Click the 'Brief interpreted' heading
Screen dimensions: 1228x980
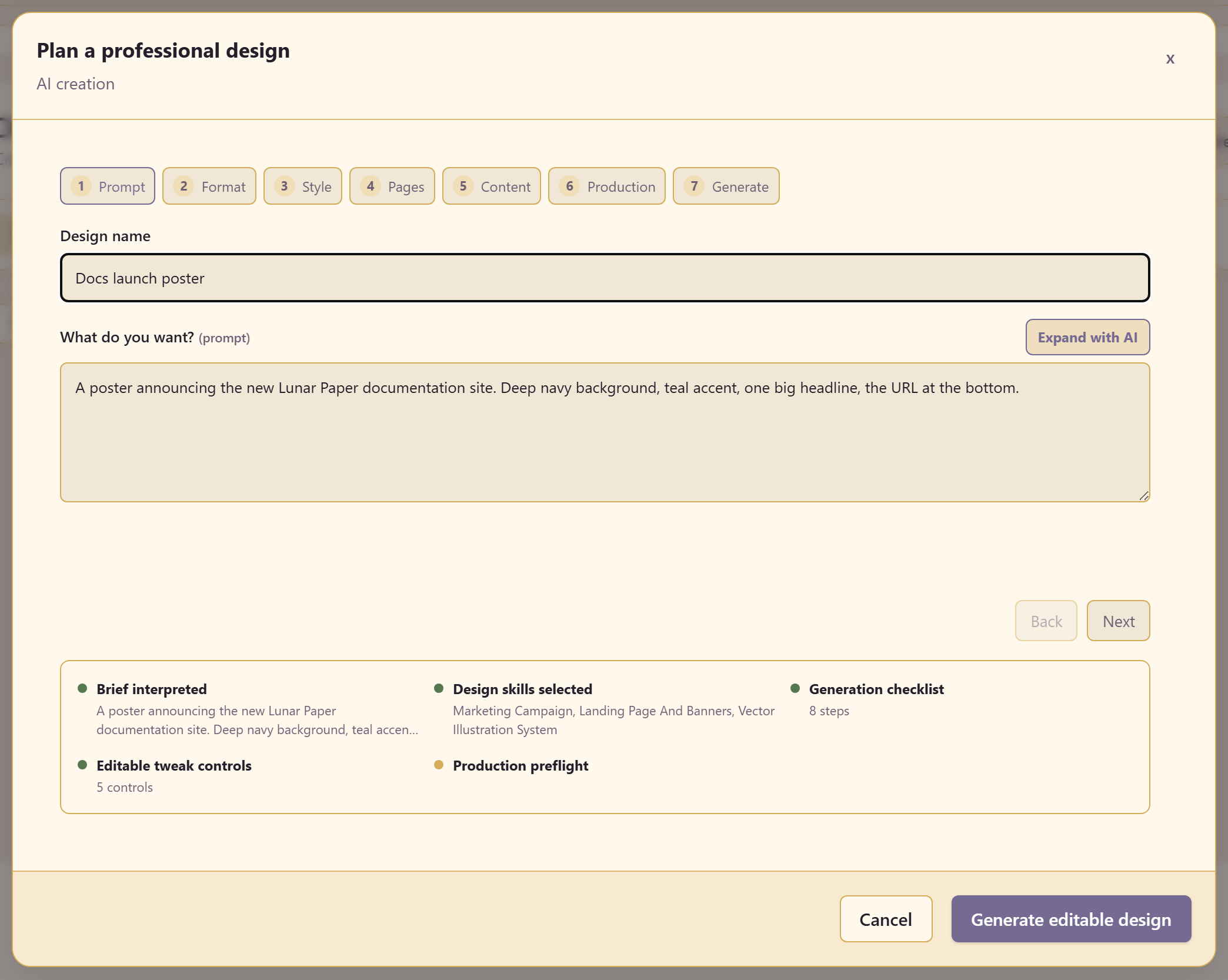point(152,689)
